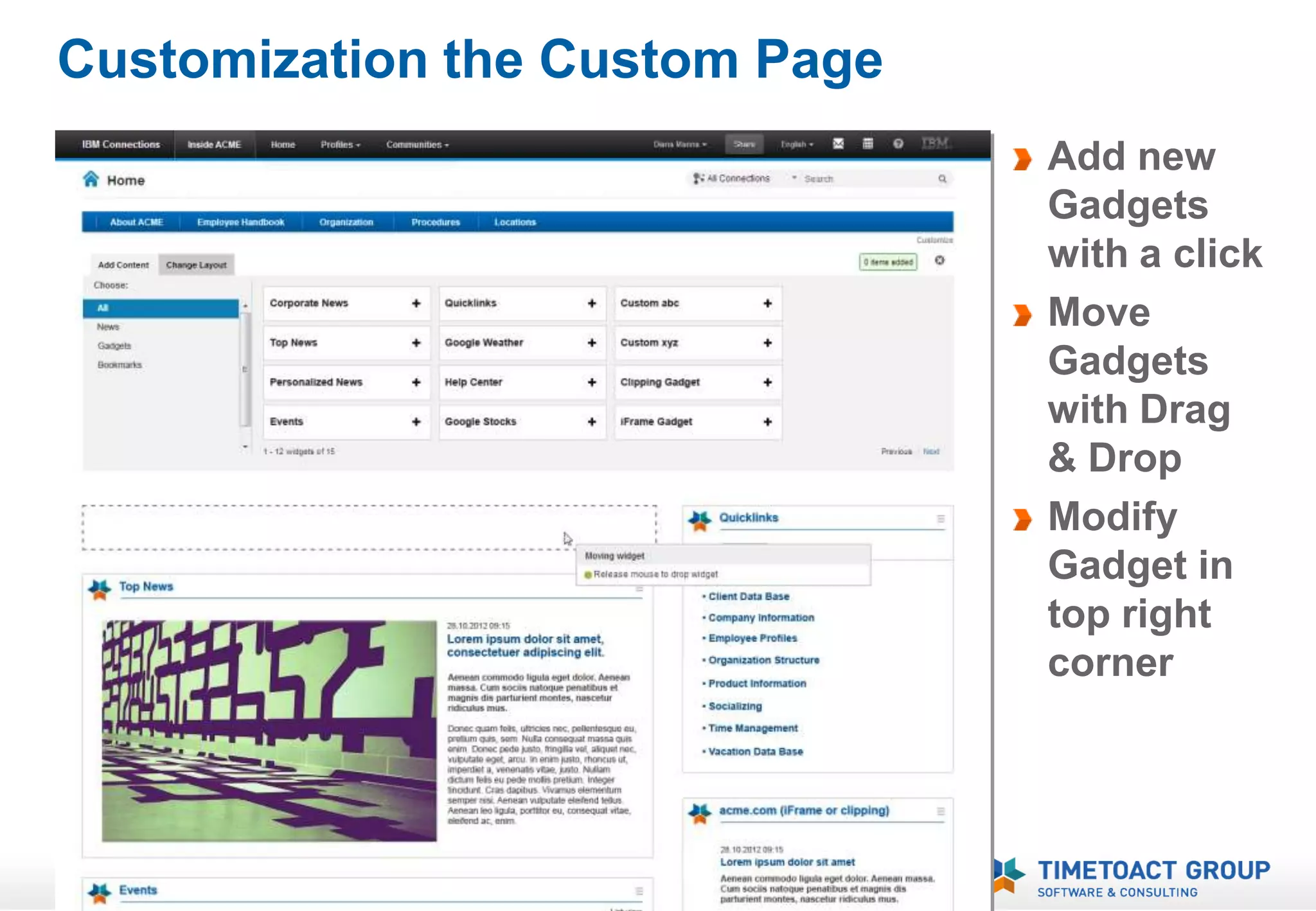Open the English language dropdown
This screenshot has width=1316, height=911.
[797, 145]
